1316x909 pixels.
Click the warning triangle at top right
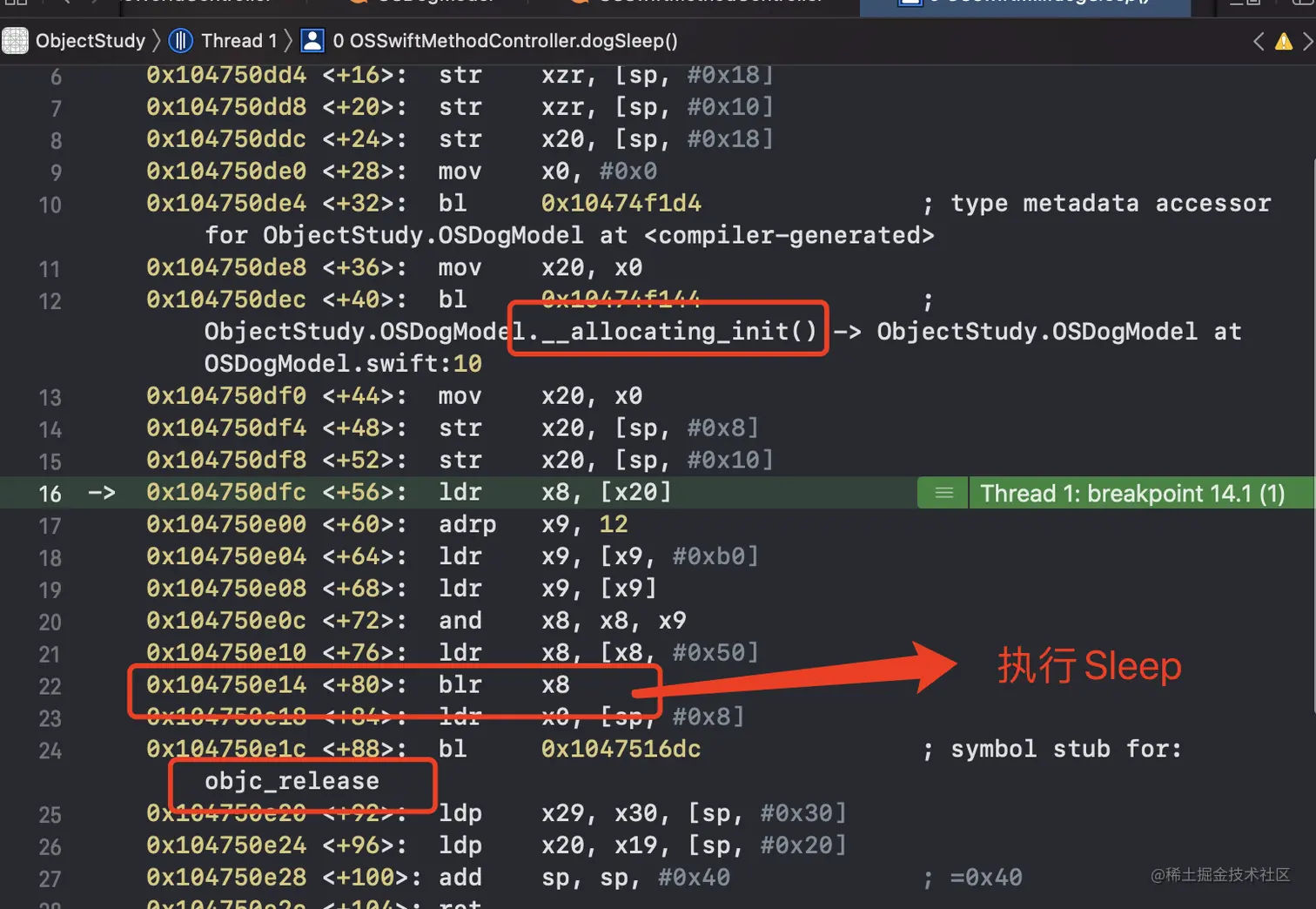click(1286, 40)
